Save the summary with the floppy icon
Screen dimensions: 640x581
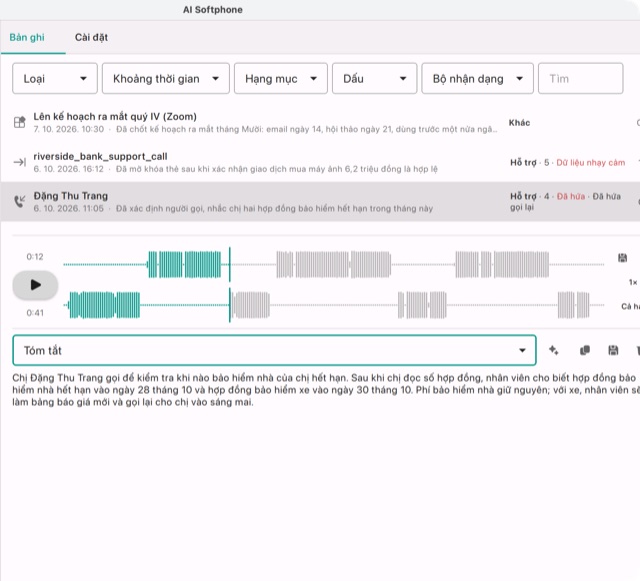pyautogui.click(x=613, y=350)
